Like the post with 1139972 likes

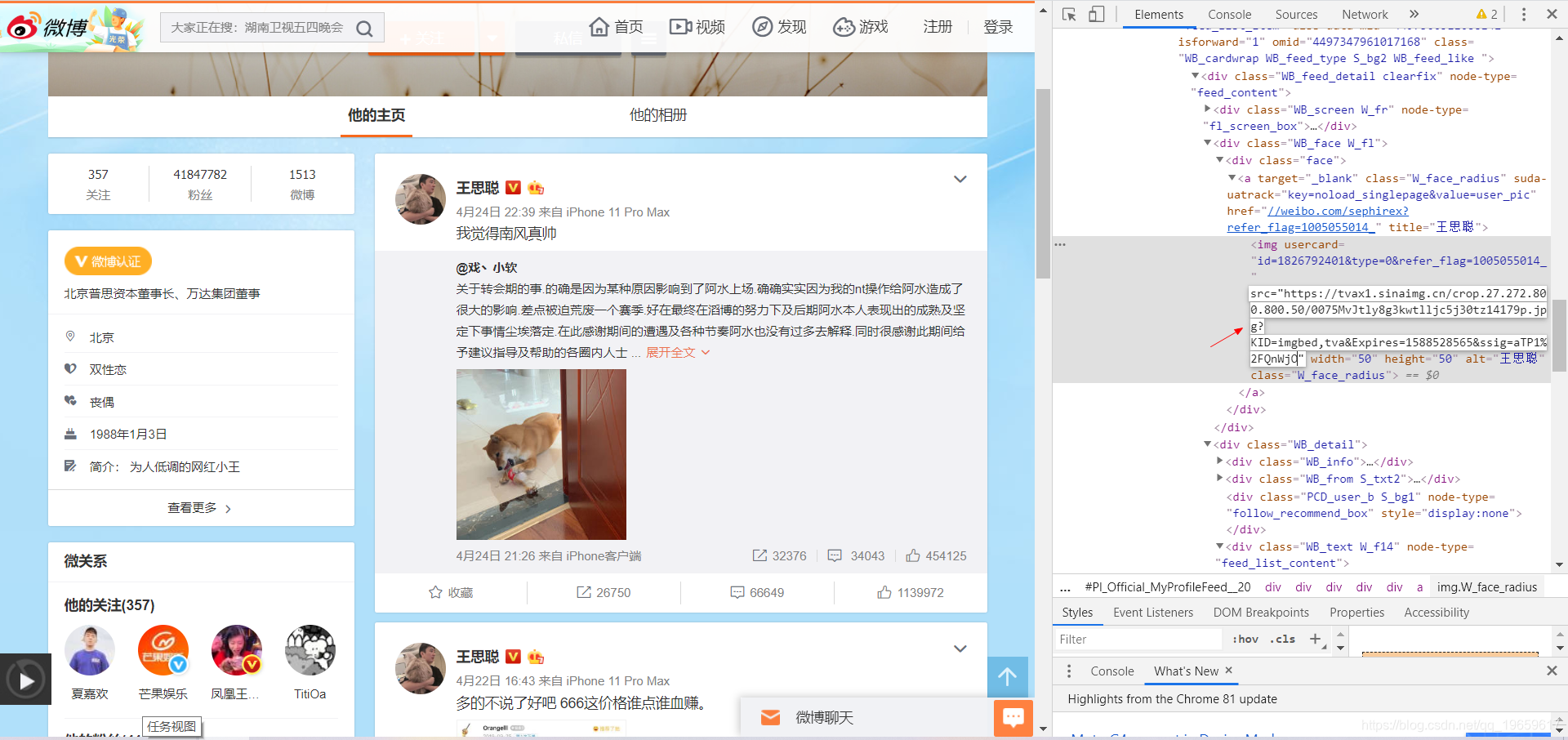pyautogui.click(x=910, y=592)
